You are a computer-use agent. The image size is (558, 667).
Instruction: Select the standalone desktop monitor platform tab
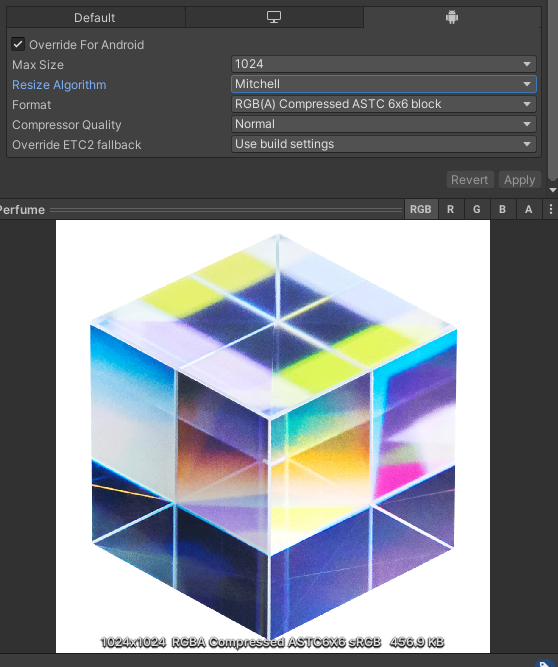(x=274, y=17)
